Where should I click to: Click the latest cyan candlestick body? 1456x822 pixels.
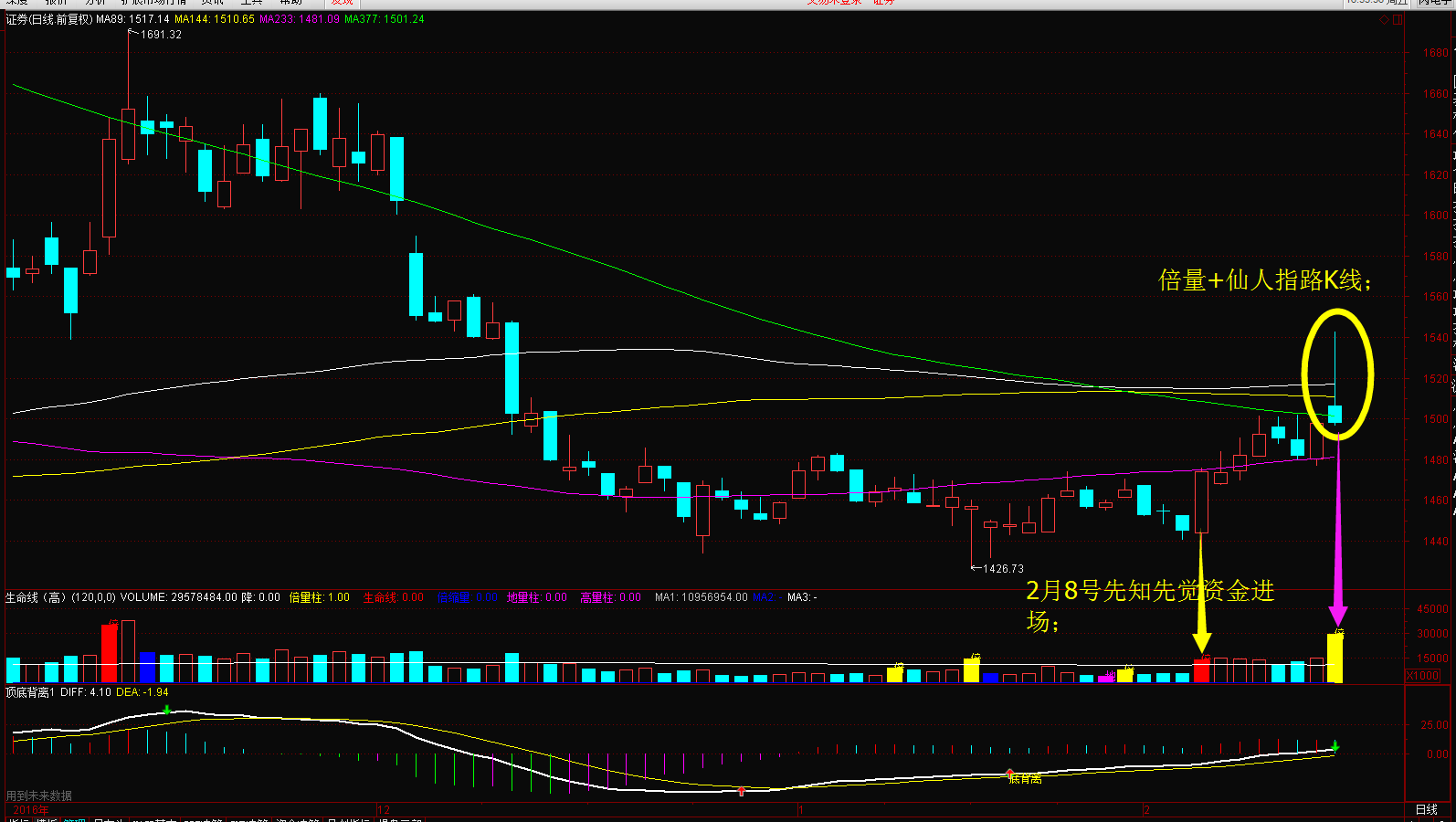[1335, 415]
